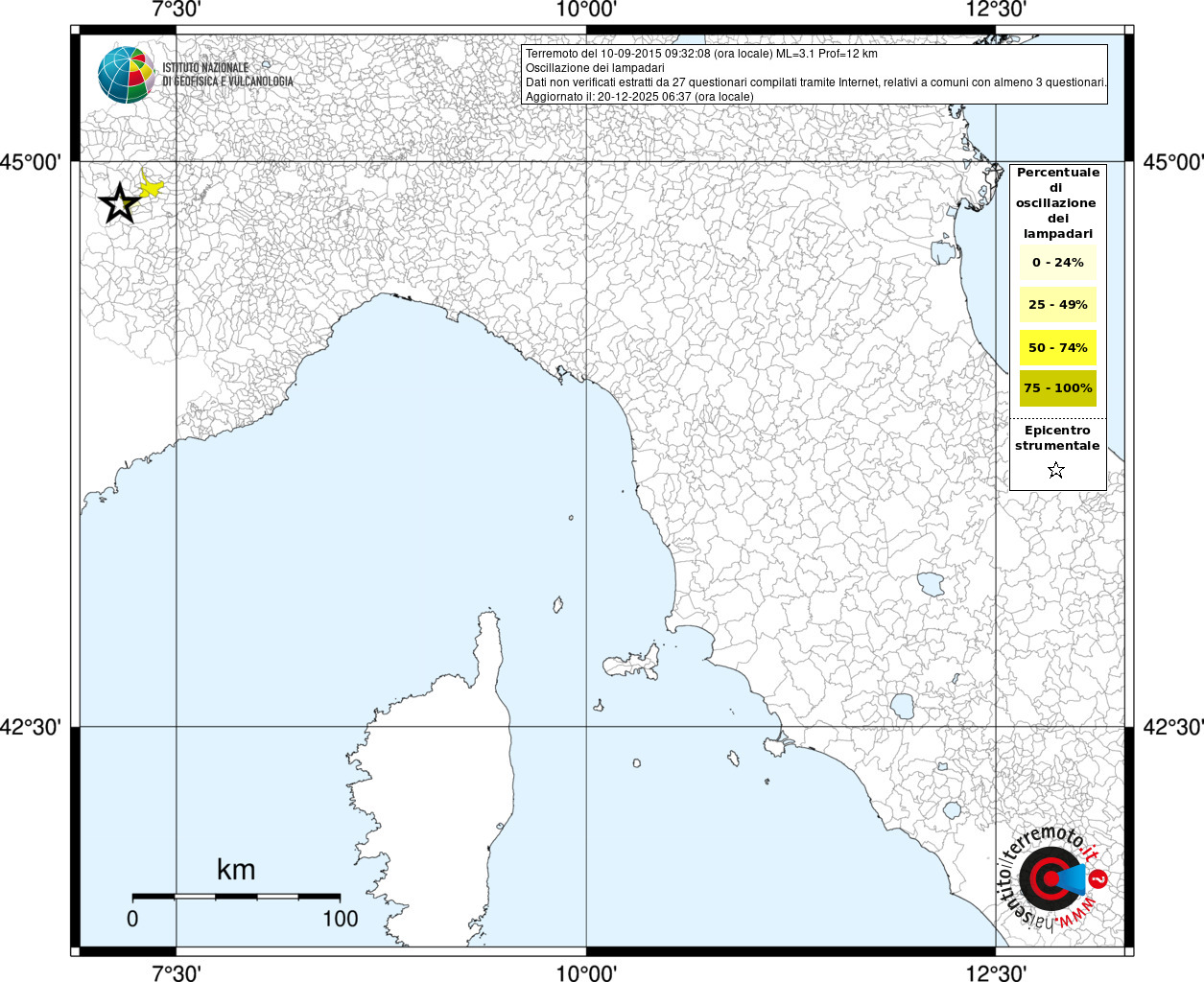
Task: Click the 'Percentuale di oscillazione dei lampadari' legend title
Action: [1057, 202]
